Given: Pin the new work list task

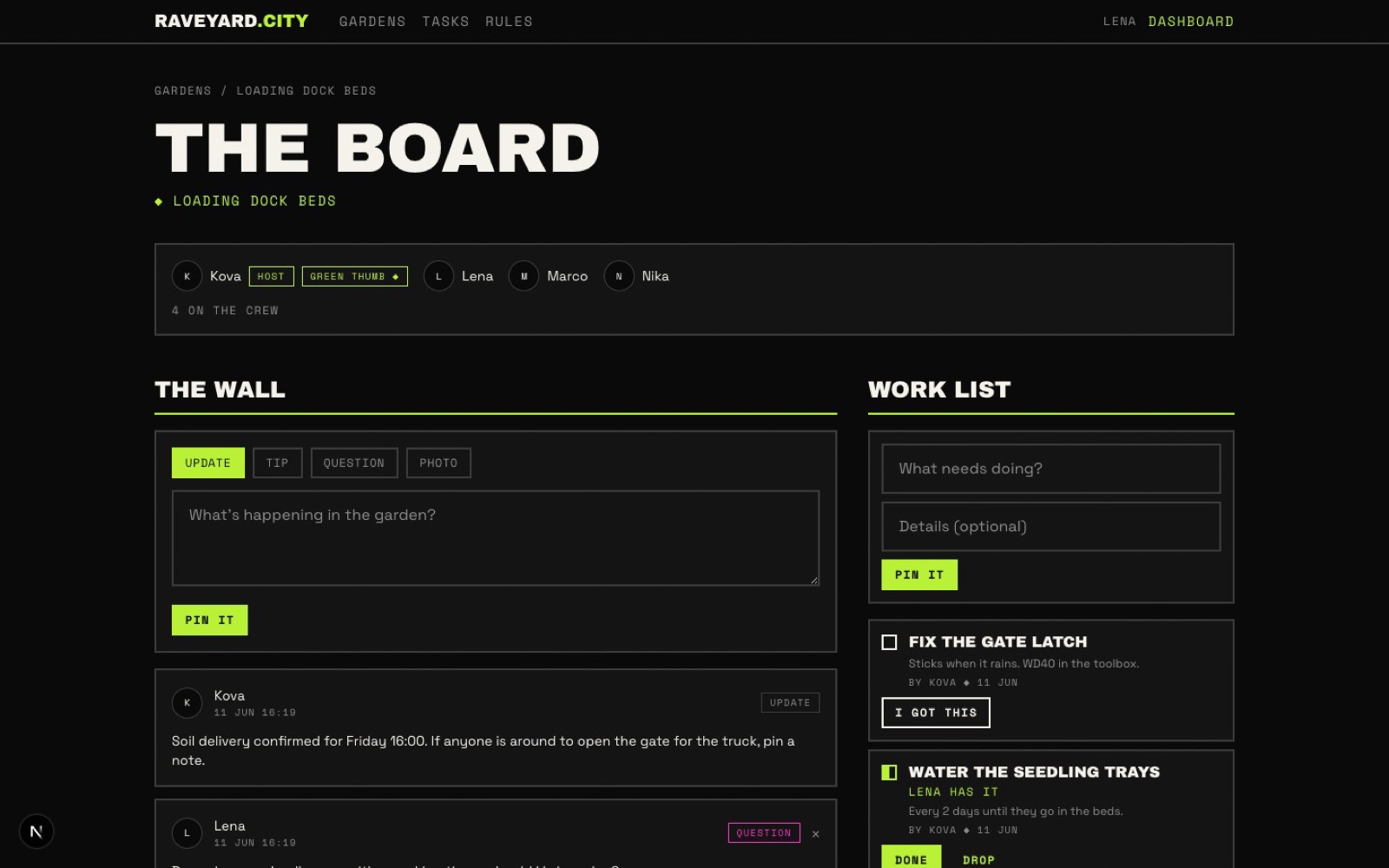Looking at the screenshot, I should [x=919, y=575].
